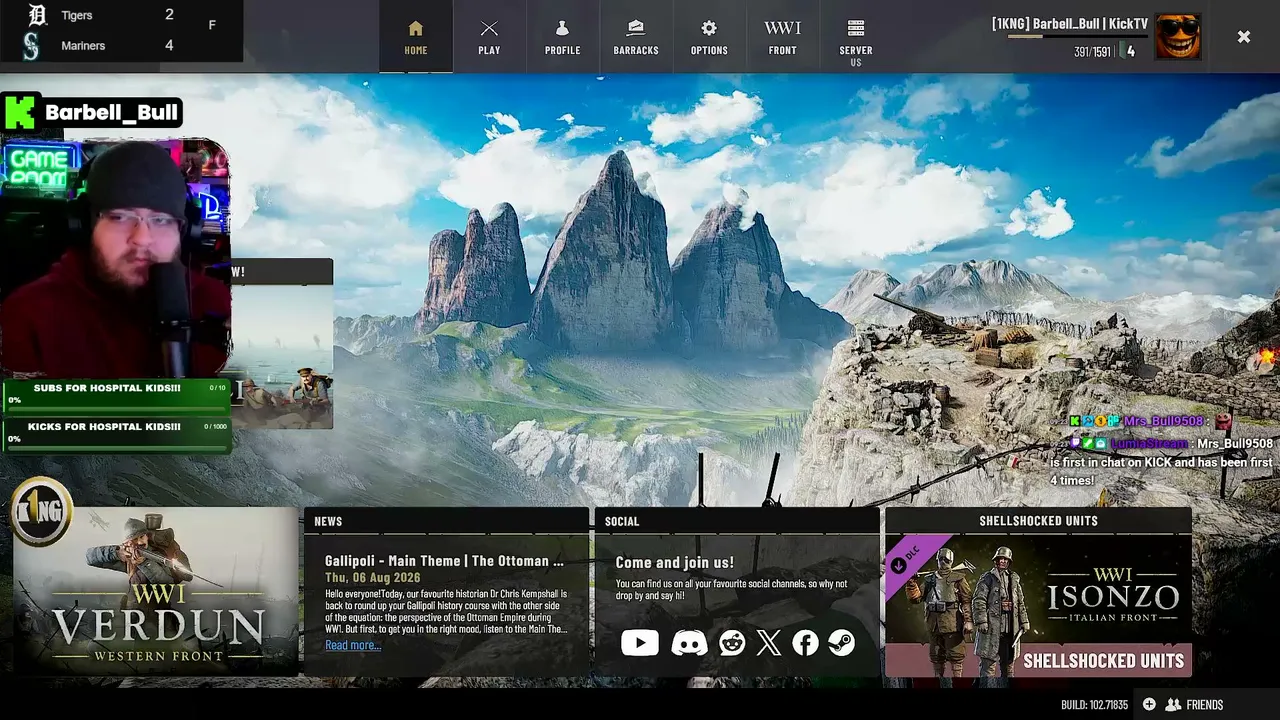
Task: Close the game menu with the X
Action: coord(1243,37)
